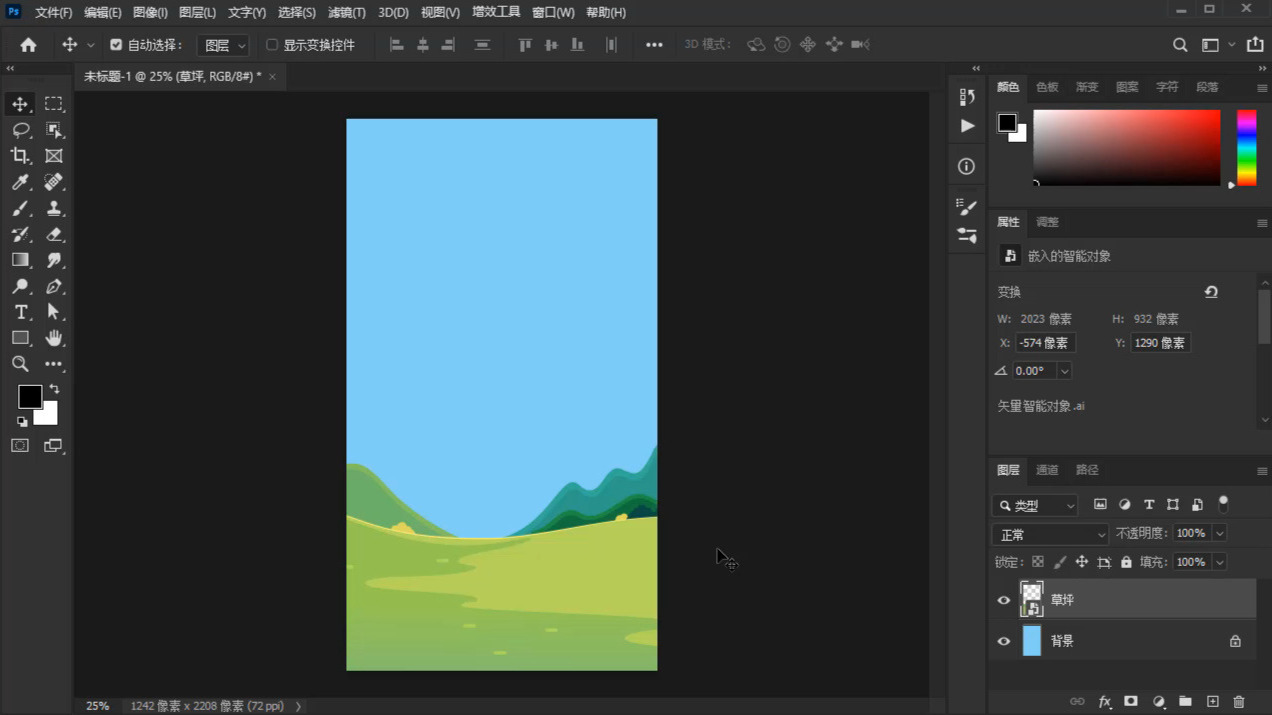
Task: Select the Pen tool
Action: coord(54,286)
